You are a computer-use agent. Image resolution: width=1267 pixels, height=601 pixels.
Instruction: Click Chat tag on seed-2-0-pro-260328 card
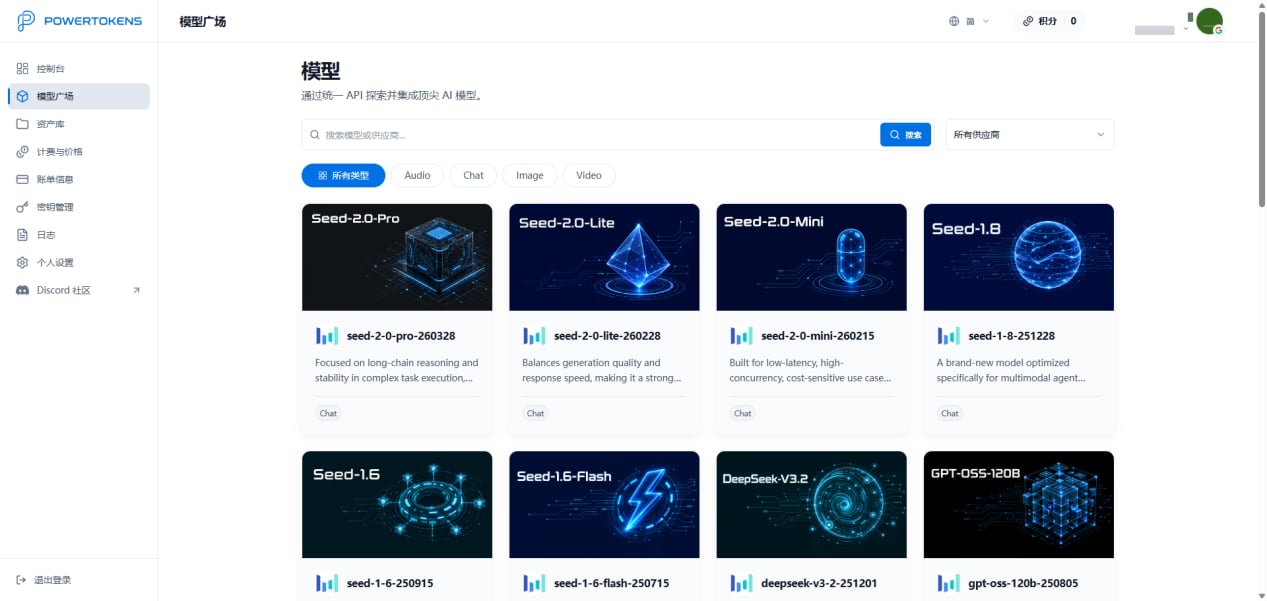[x=328, y=413]
